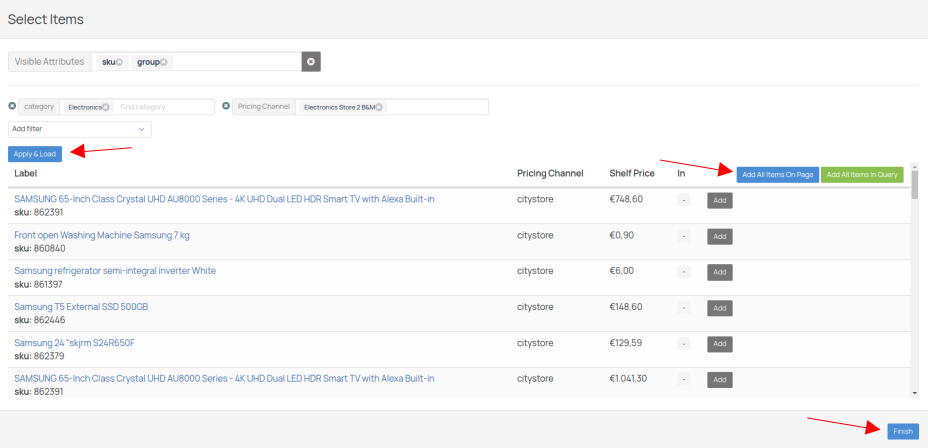Click the scrollbar down arrow

914,392
